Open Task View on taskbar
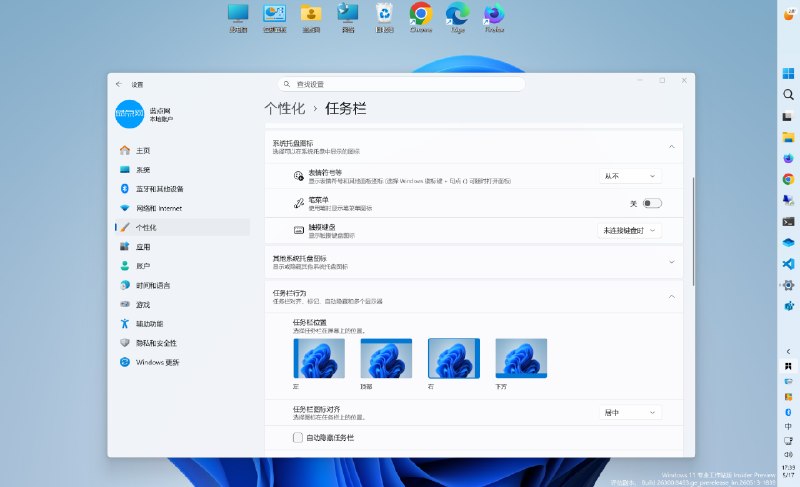Screen dimensions: 800x487 (x=788, y=116)
